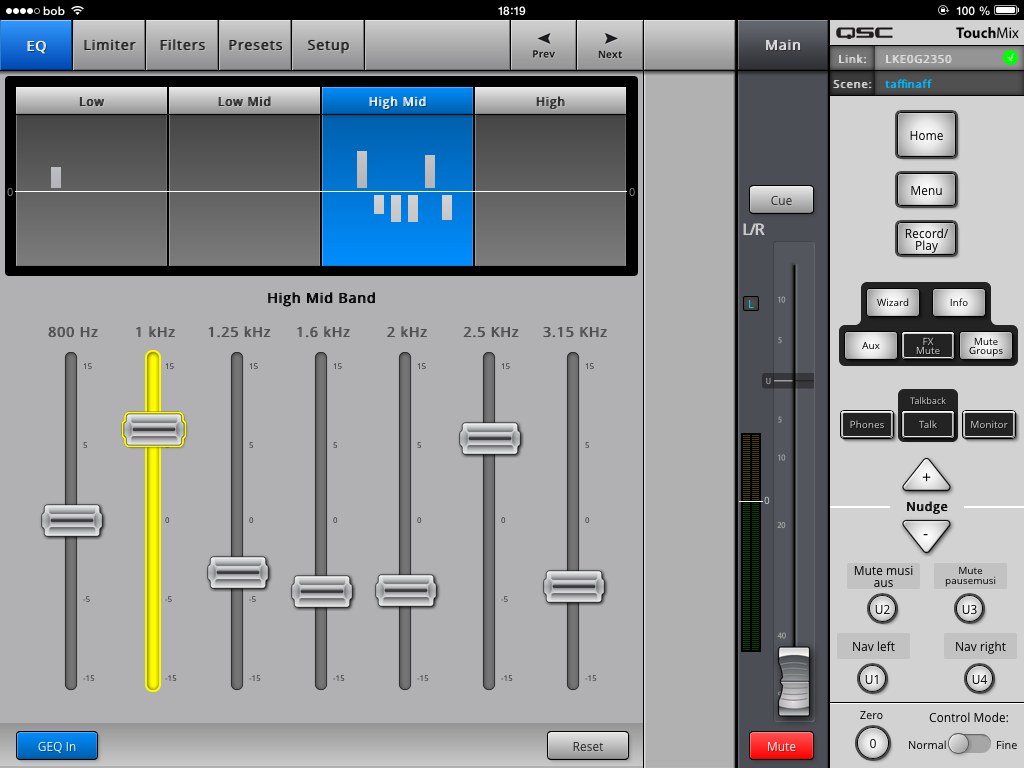Toggle the GEQ In button

click(57, 746)
